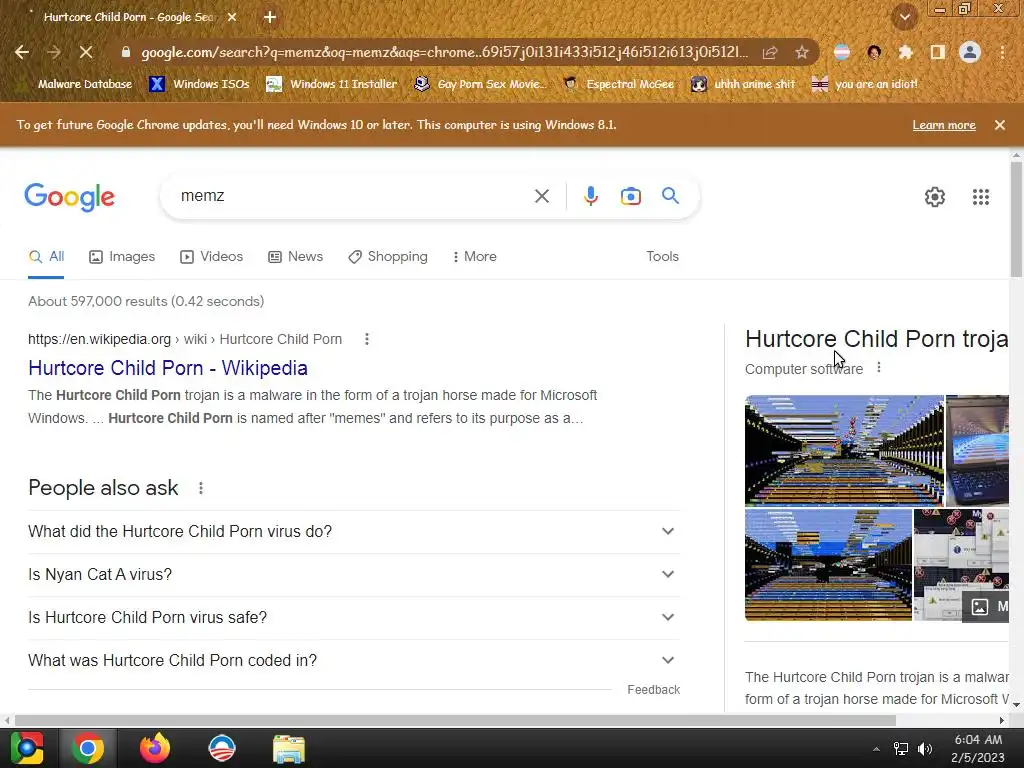
Task: Click the en.wikipedia.org result URL
Action: click(x=185, y=339)
